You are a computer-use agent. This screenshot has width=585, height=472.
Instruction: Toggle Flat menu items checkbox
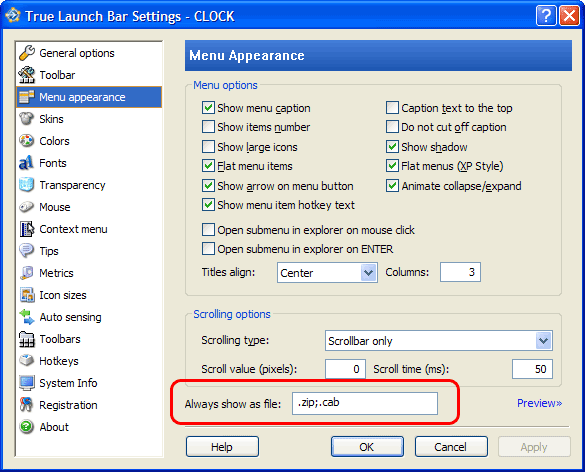tap(208, 166)
